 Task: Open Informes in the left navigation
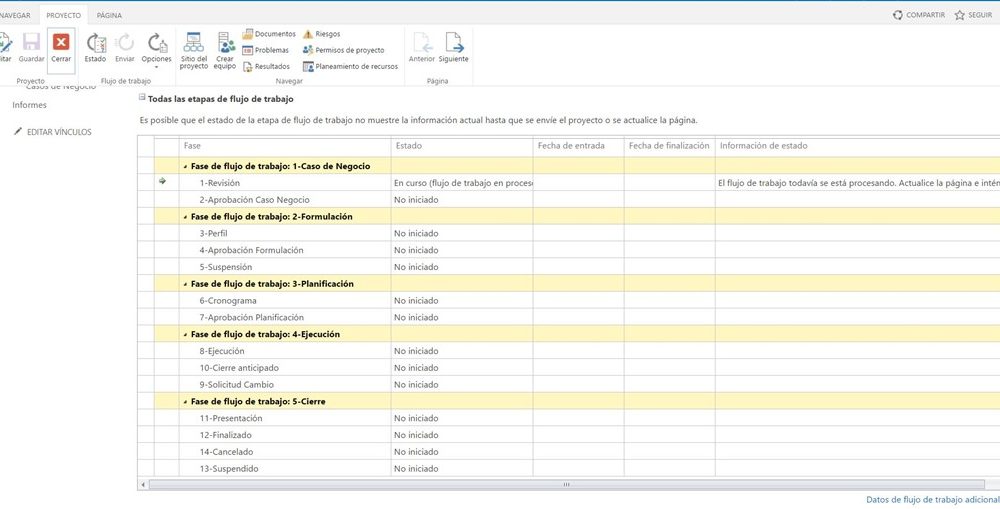click(29, 105)
